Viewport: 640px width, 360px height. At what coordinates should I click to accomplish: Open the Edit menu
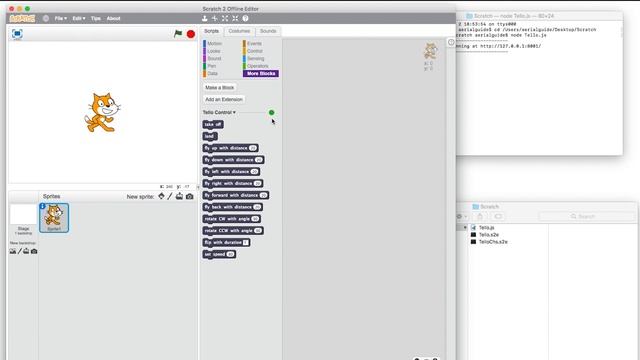[x=79, y=18]
